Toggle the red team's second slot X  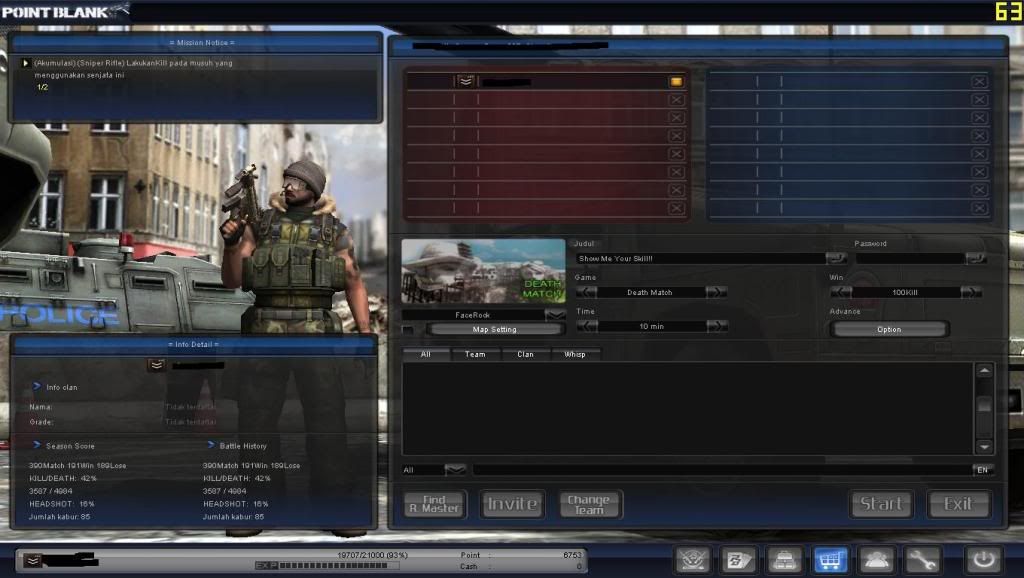677,100
